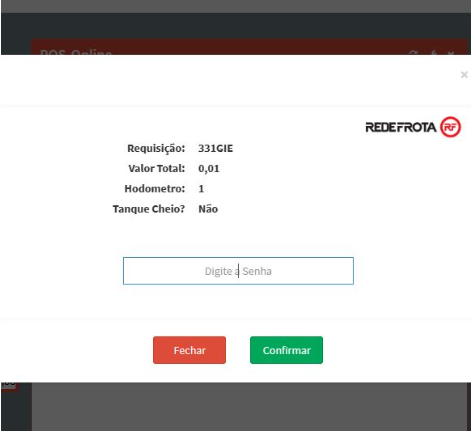Click the Hodometro label
The height and width of the screenshot is (431, 471).
pos(155,189)
